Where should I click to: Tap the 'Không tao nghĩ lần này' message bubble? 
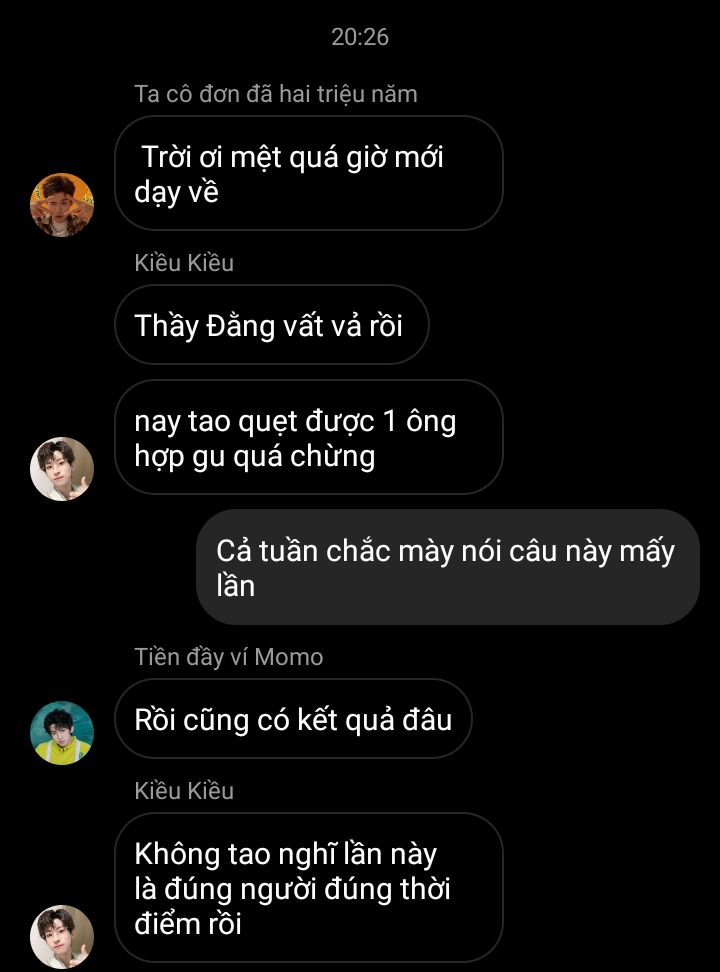pyautogui.click(x=309, y=888)
